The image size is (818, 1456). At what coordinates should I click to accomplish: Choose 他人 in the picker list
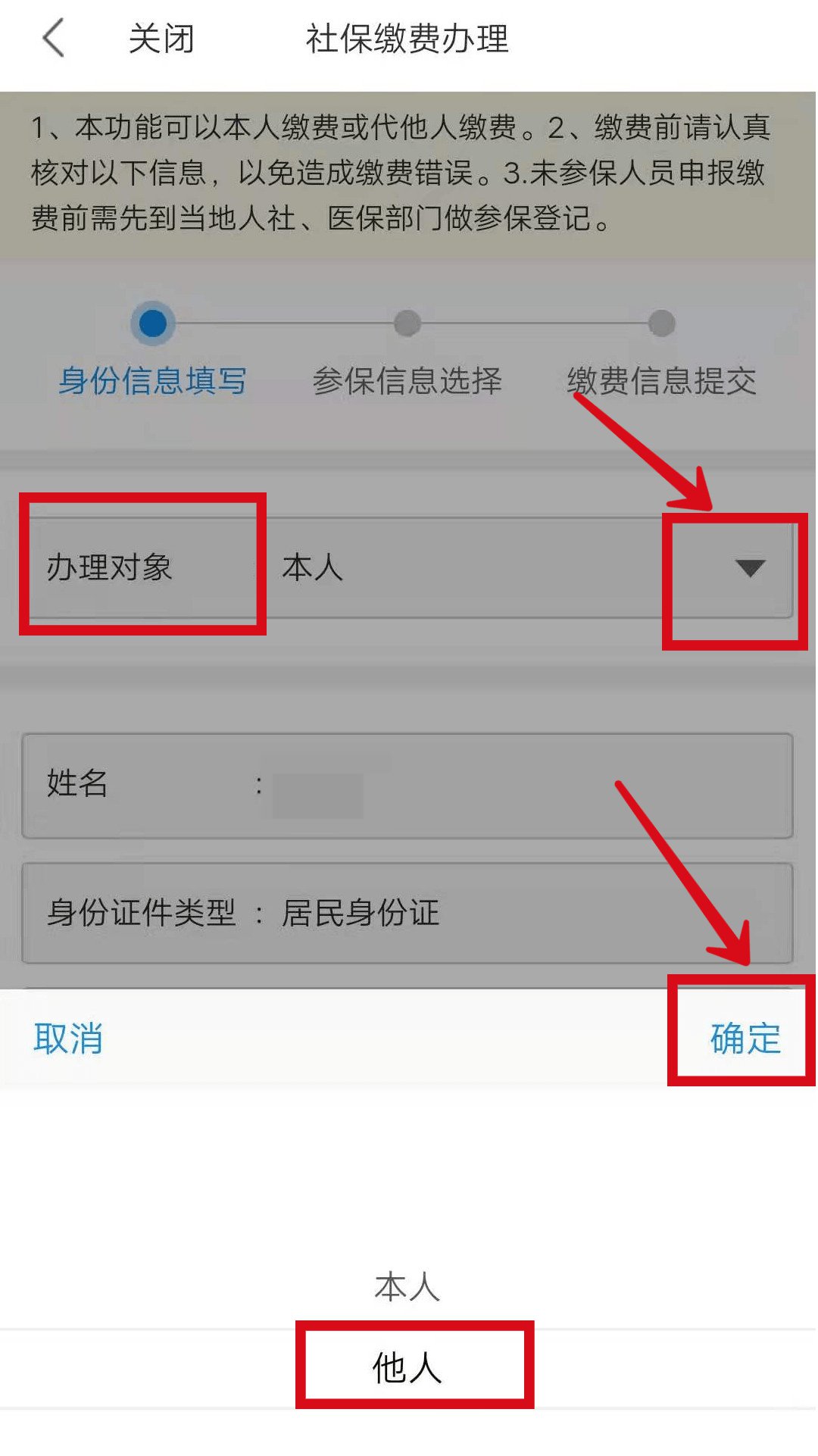(407, 1367)
